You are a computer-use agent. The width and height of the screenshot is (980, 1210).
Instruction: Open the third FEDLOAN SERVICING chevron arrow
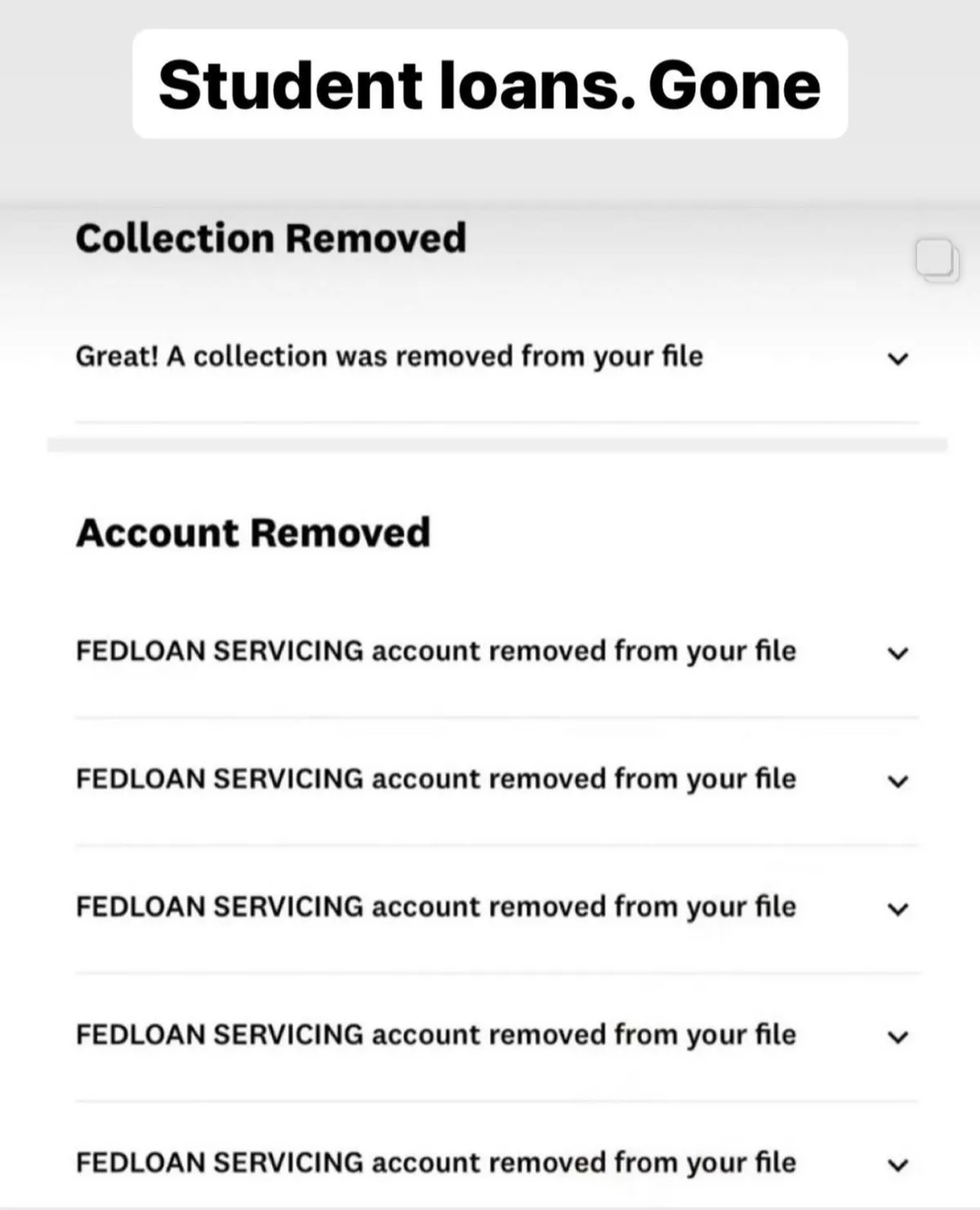(x=898, y=909)
